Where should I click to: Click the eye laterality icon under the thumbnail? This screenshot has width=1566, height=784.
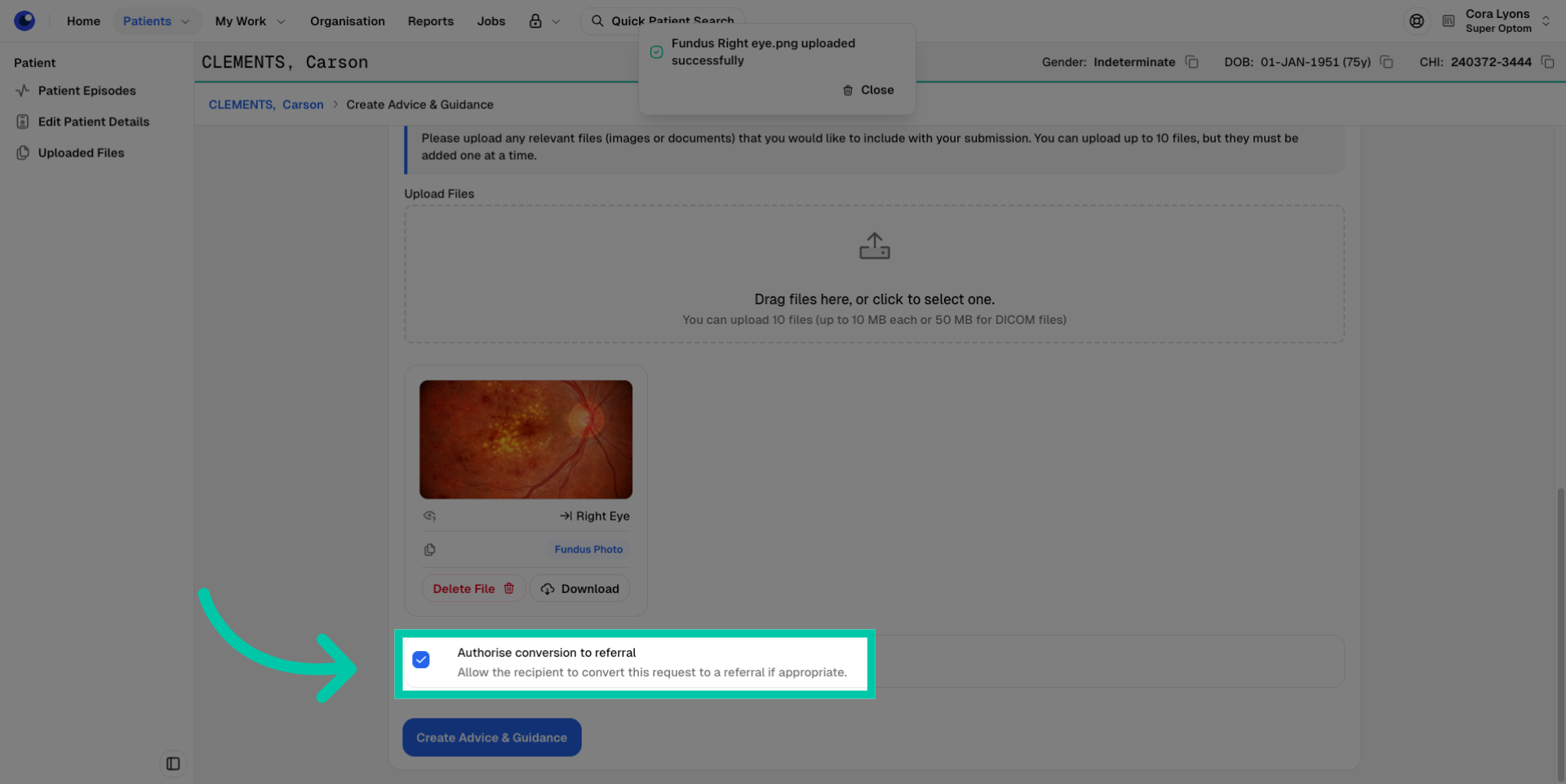click(429, 516)
